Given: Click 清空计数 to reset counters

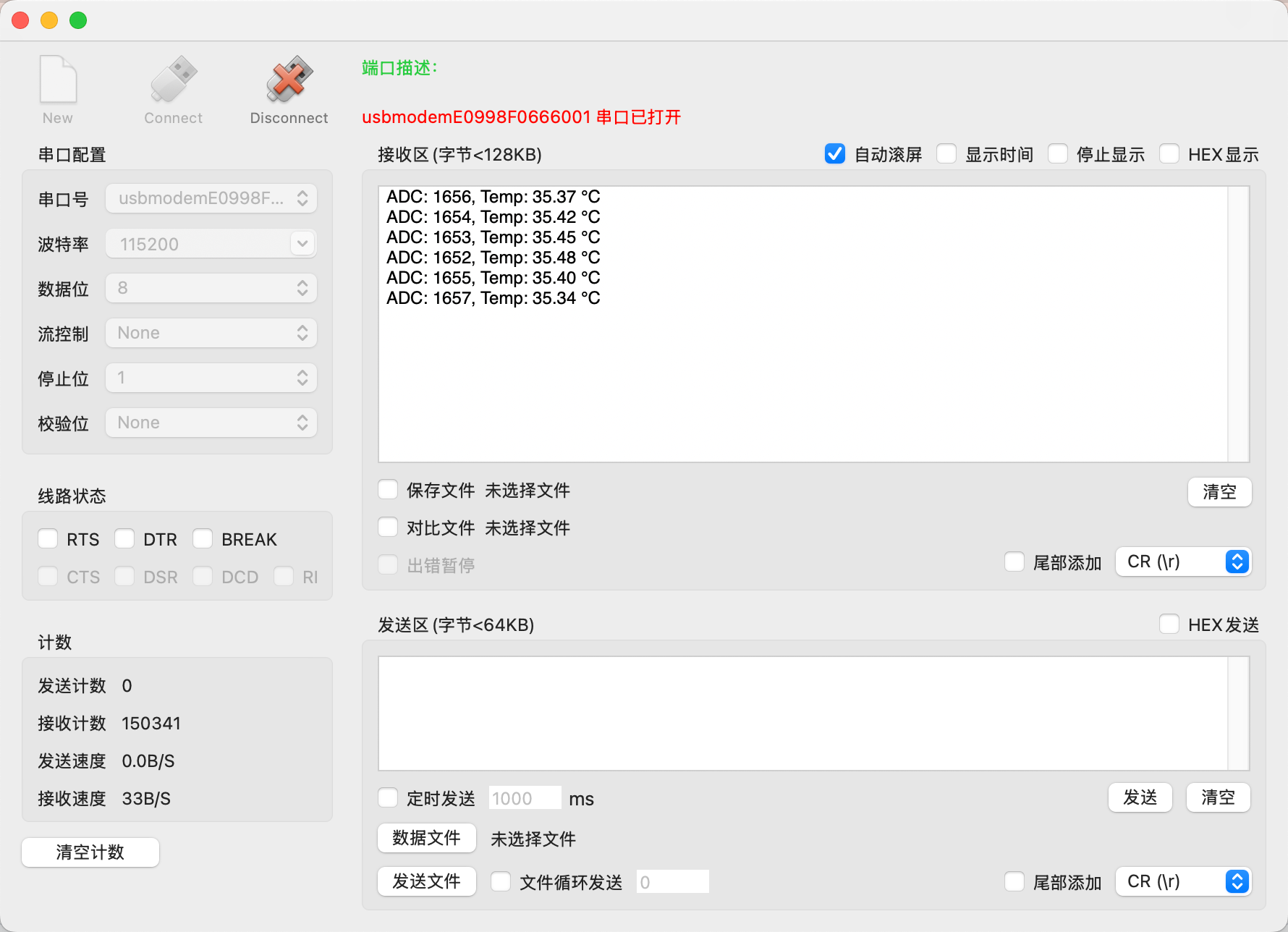Looking at the screenshot, I should click(x=90, y=852).
